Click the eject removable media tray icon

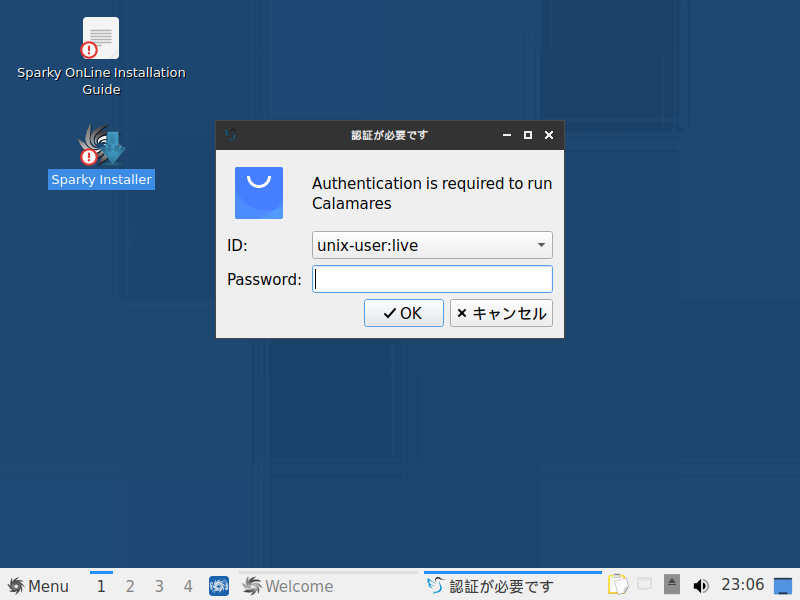pyautogui.click(x=672, y=585)
